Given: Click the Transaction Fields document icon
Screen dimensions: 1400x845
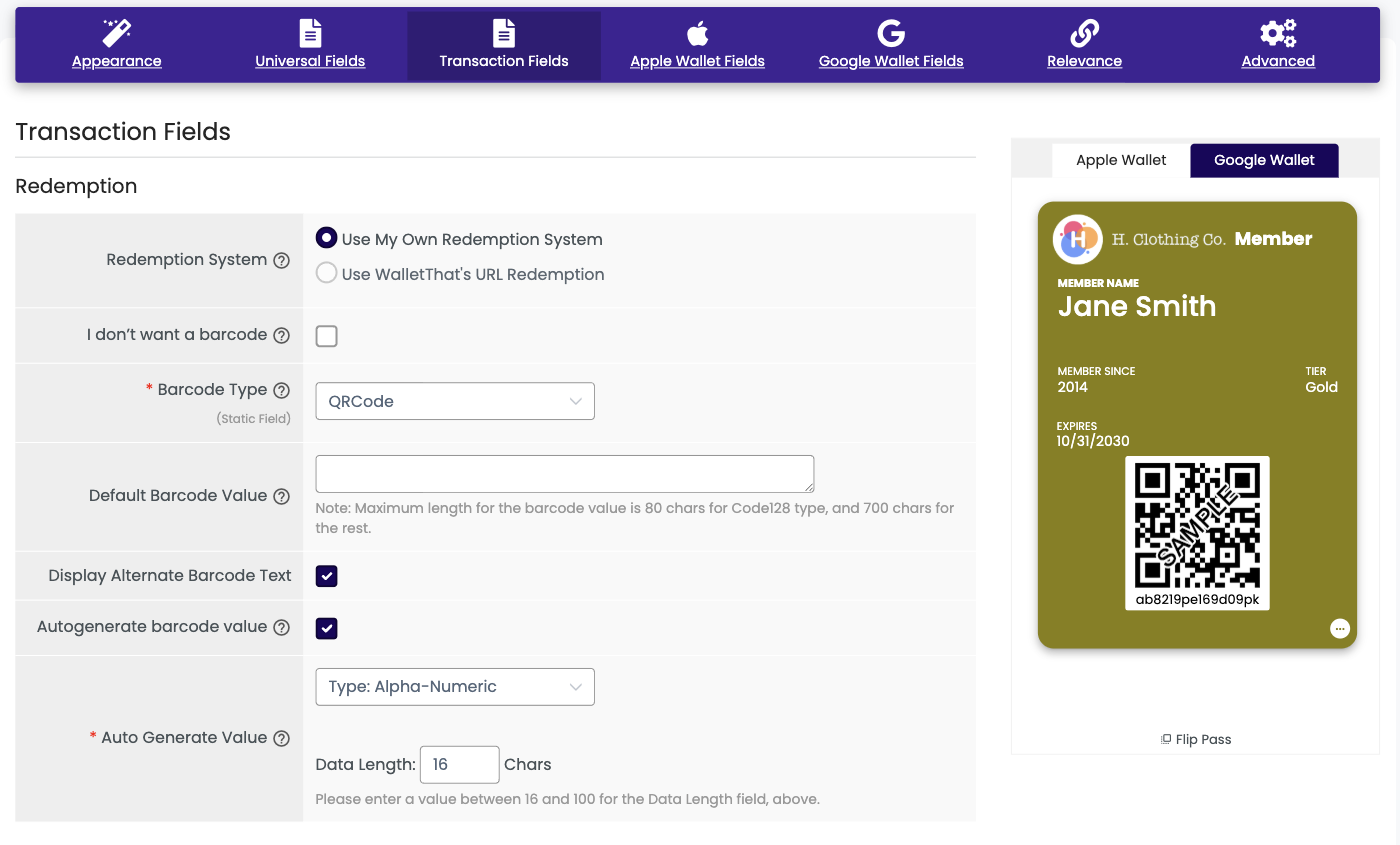Looking at the screenshot, I should [504, 33].
